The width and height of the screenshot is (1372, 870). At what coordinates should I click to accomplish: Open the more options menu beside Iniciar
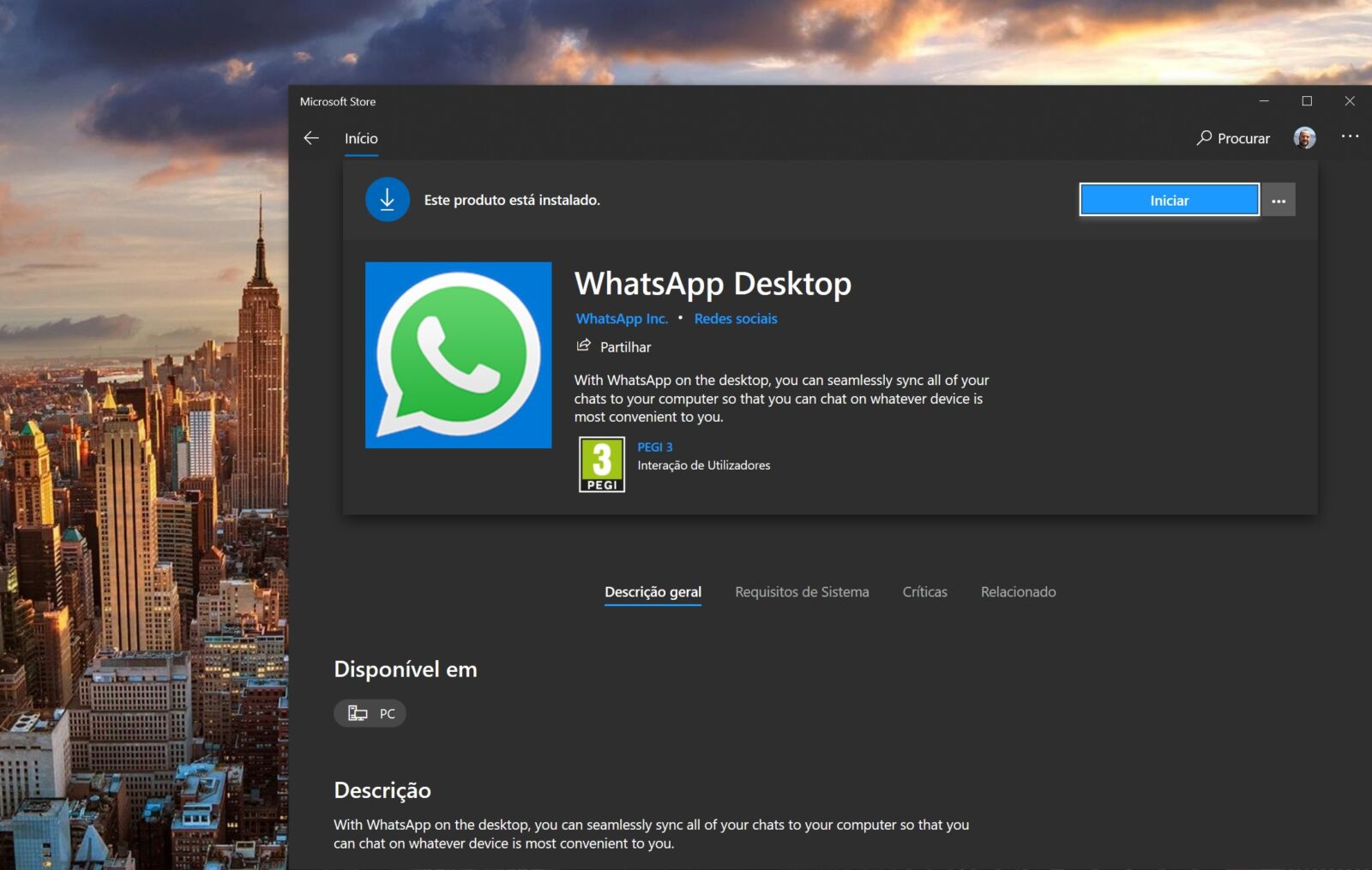coord(1278,200)
